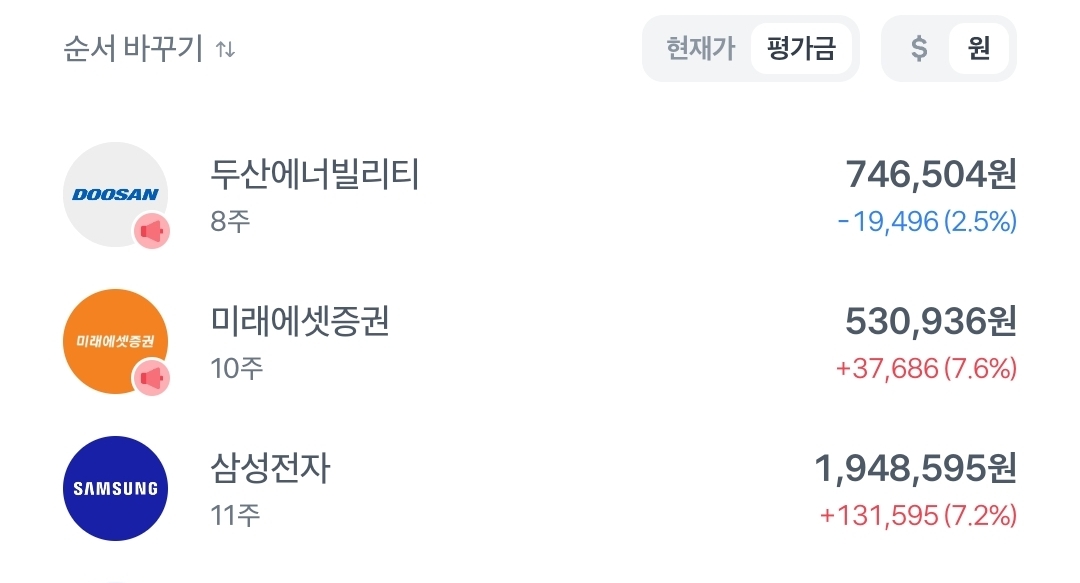Open the 미래에셋증권 stock name
Image resolution: width=1080 pixels, height=583 pixels.
coord(300,321)
